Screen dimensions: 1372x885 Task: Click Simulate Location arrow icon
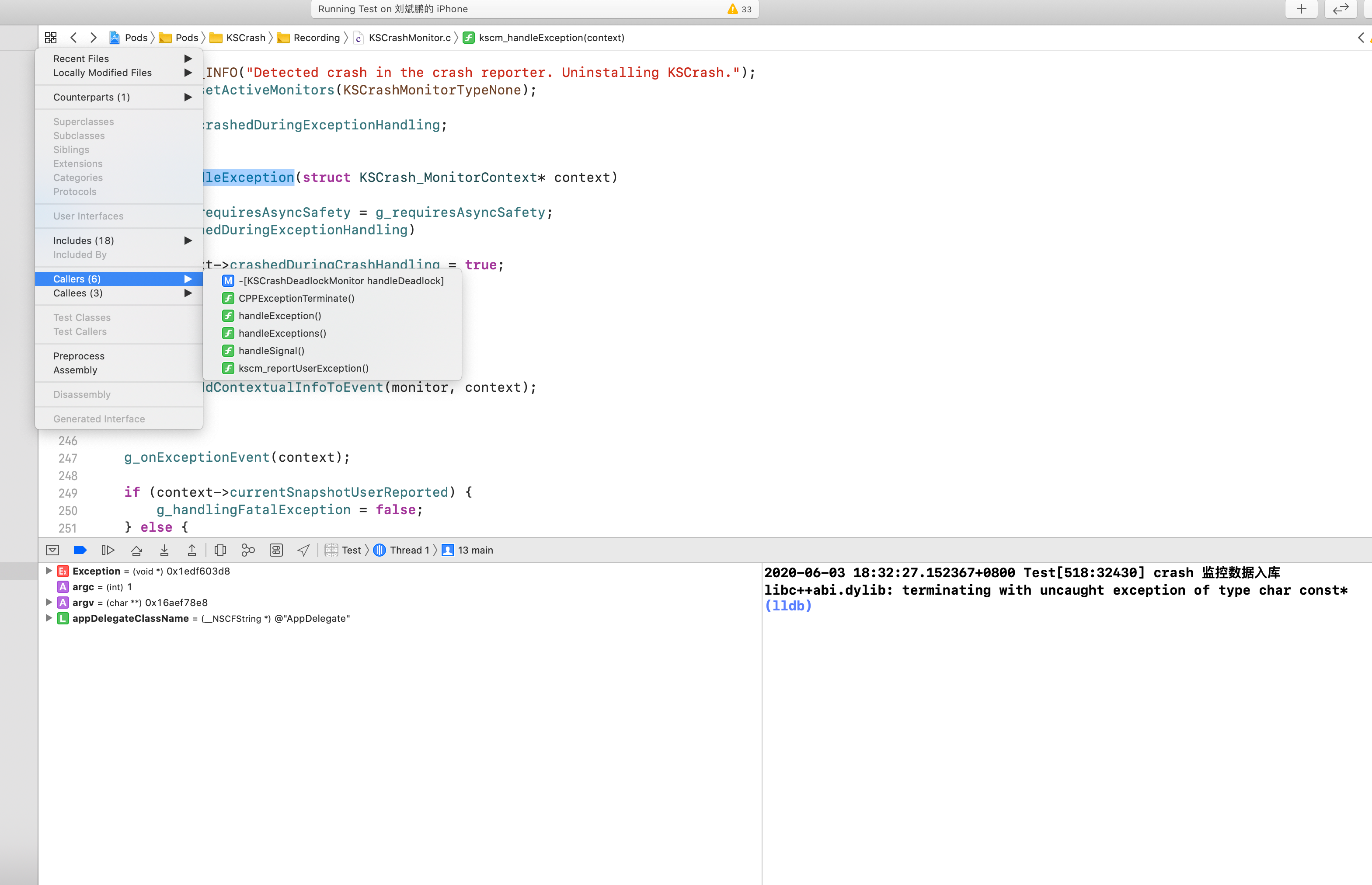pos(303,550)
